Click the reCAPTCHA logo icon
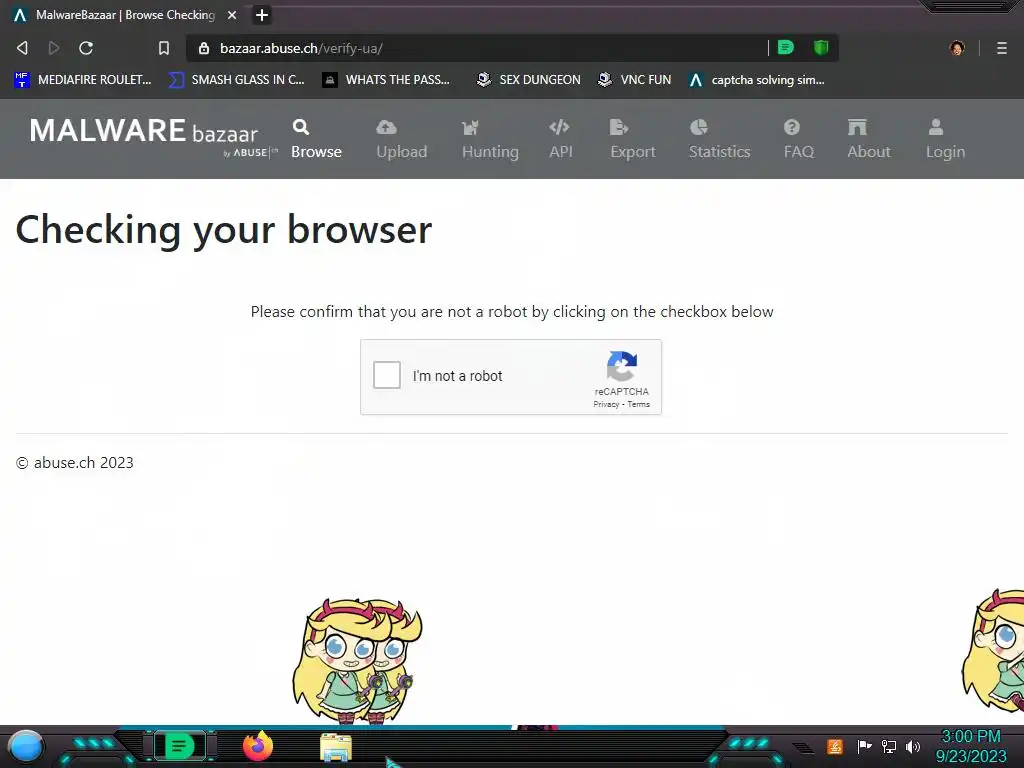Image resolution: width=1024 pixels, height=768 pixels. (x=622, y=366)
